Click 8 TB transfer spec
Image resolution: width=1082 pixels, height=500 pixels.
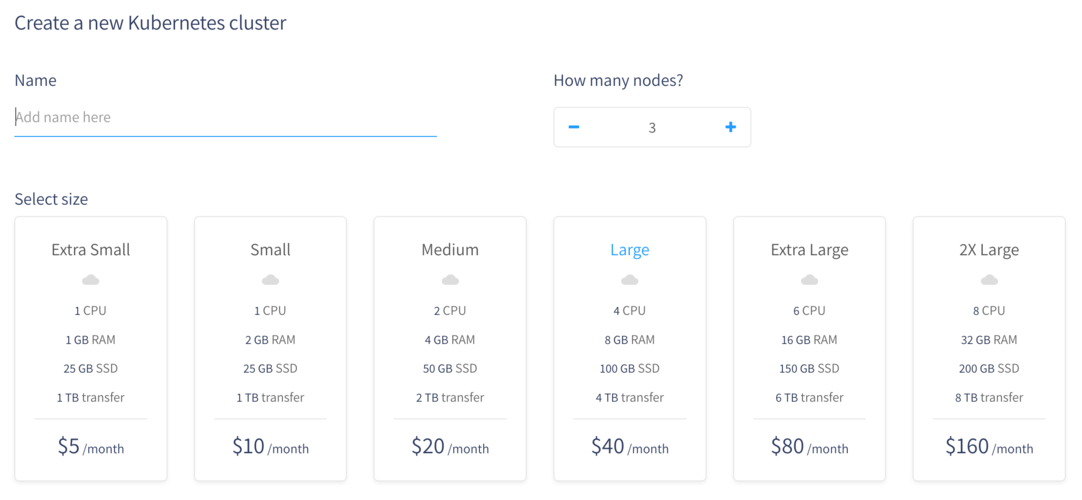[x=989, y=397]
